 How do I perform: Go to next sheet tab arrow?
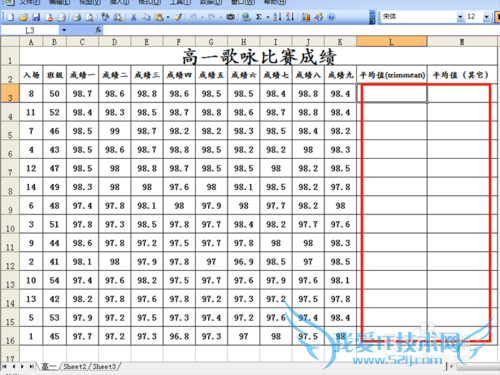tap(22, 367)
